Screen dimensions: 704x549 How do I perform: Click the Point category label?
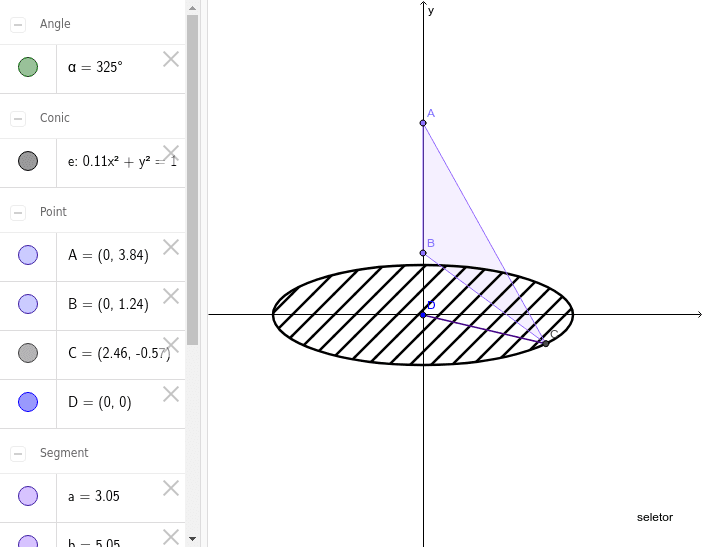click(53, 211)
